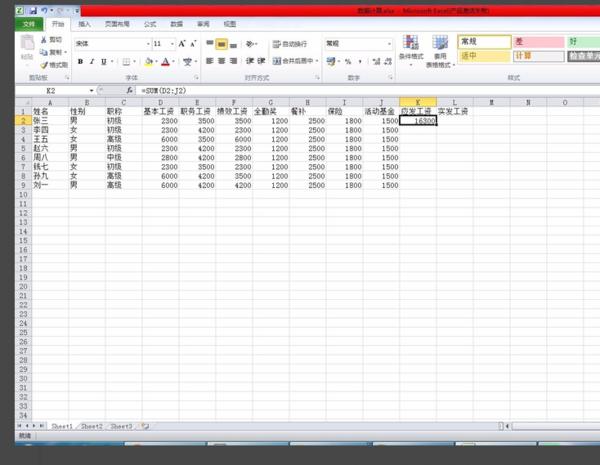Image resolution: width=600 pixels, height=465 pixels.
Task: Click the yellow Fill Color bucket
Action: [x=149, y=62]
